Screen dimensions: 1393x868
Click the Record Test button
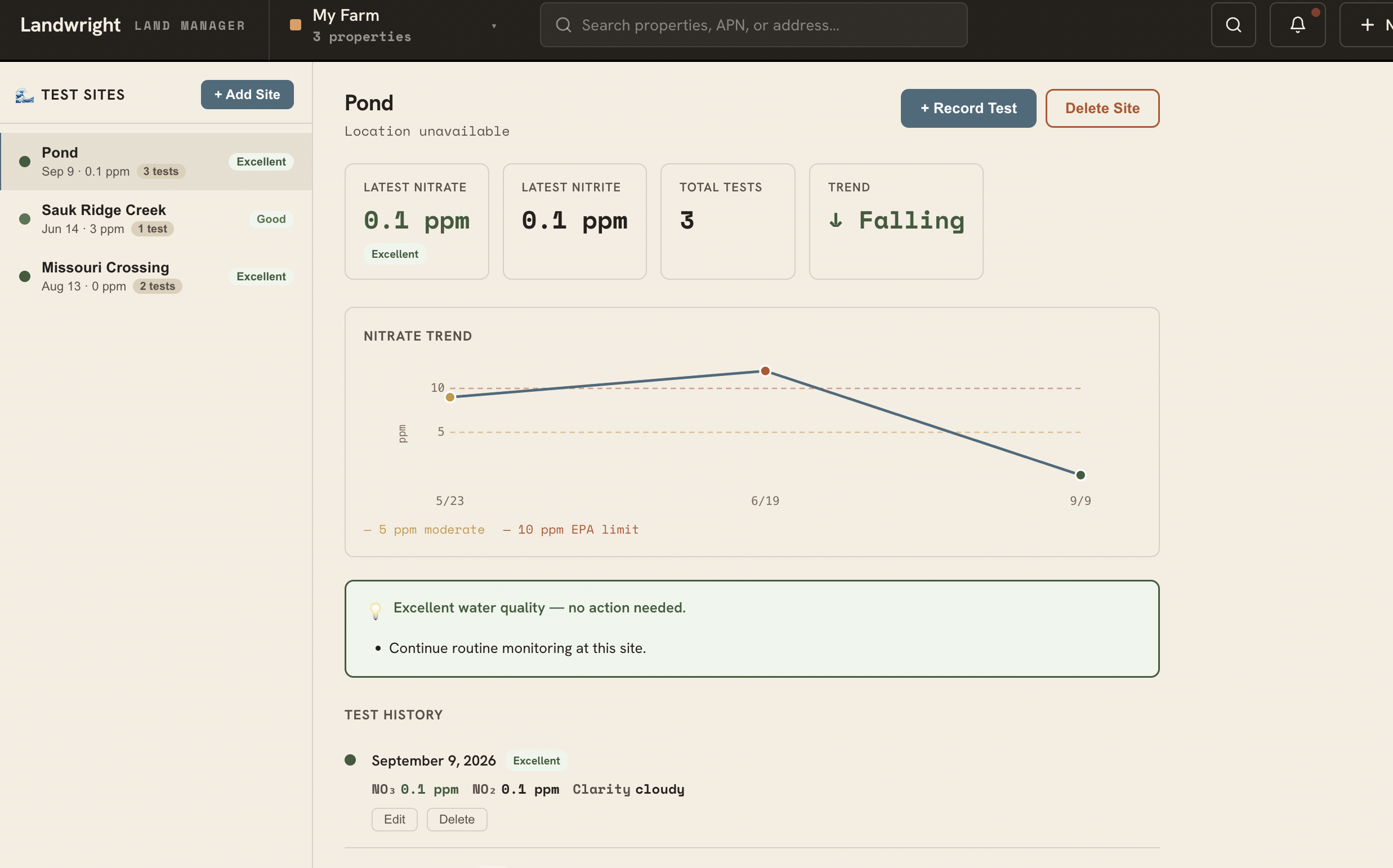click(x=968, y=109)
